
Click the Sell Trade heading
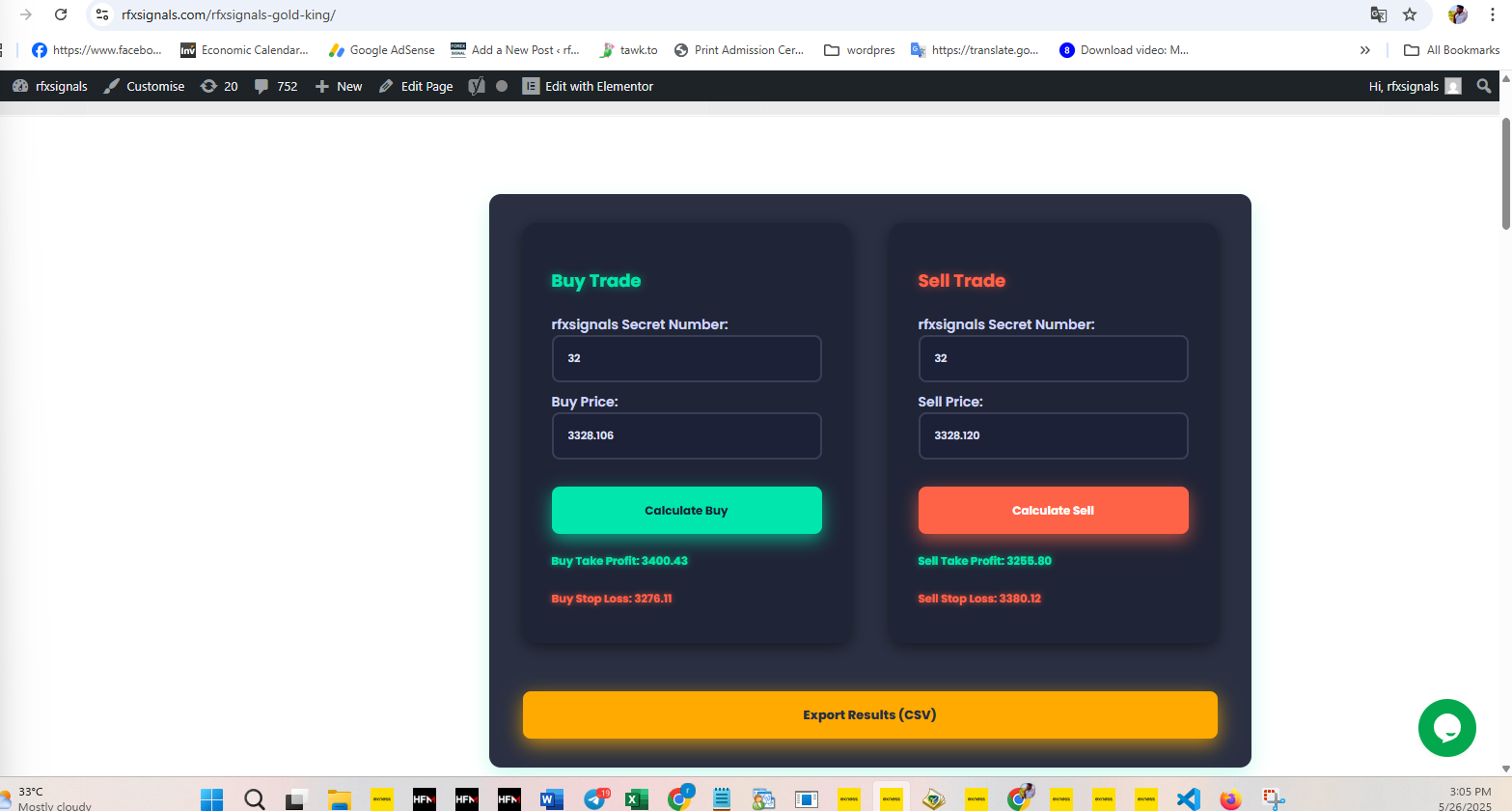pos(962,281)
